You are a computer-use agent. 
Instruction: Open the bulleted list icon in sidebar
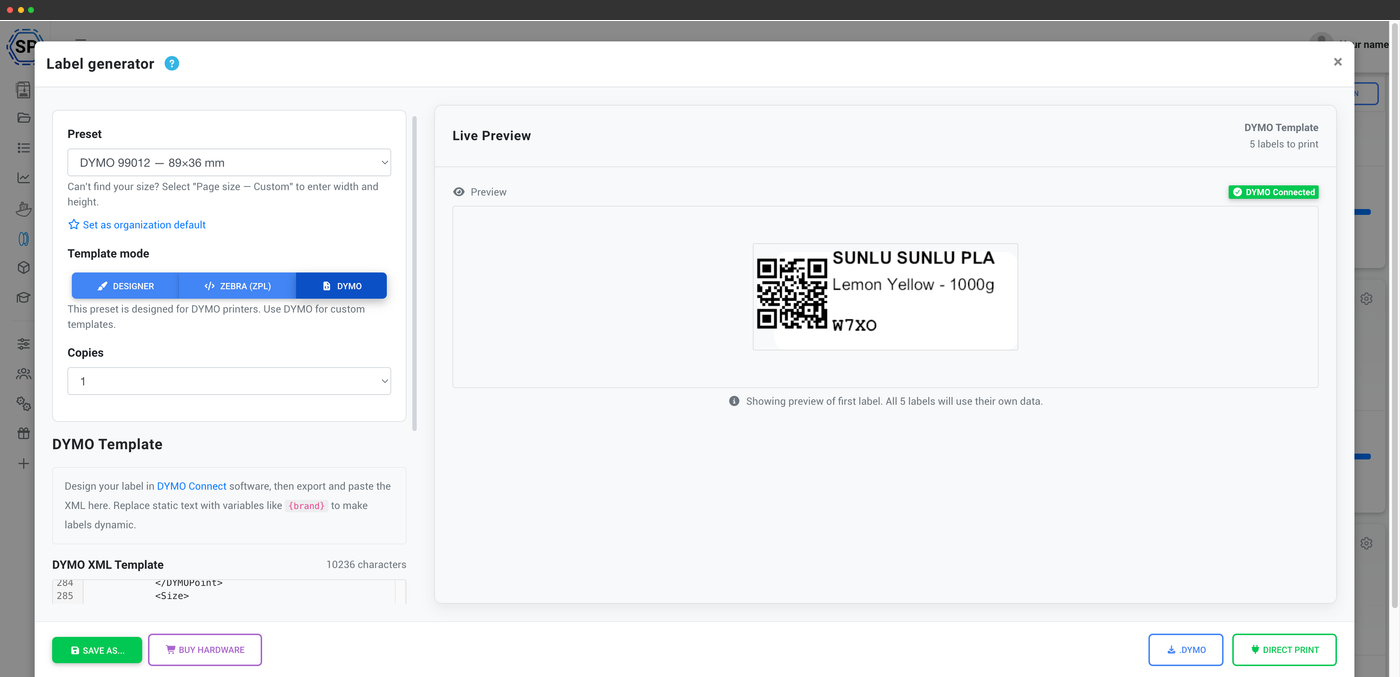point(24,148)
